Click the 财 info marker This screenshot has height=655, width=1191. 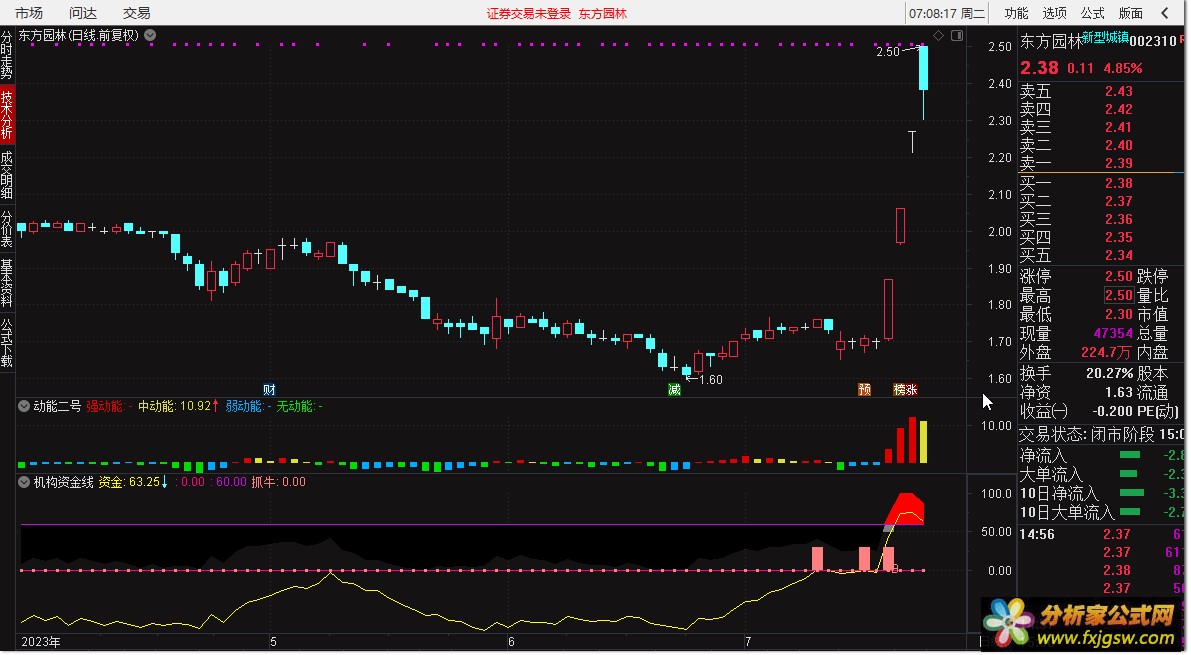(x=269, y=390)
